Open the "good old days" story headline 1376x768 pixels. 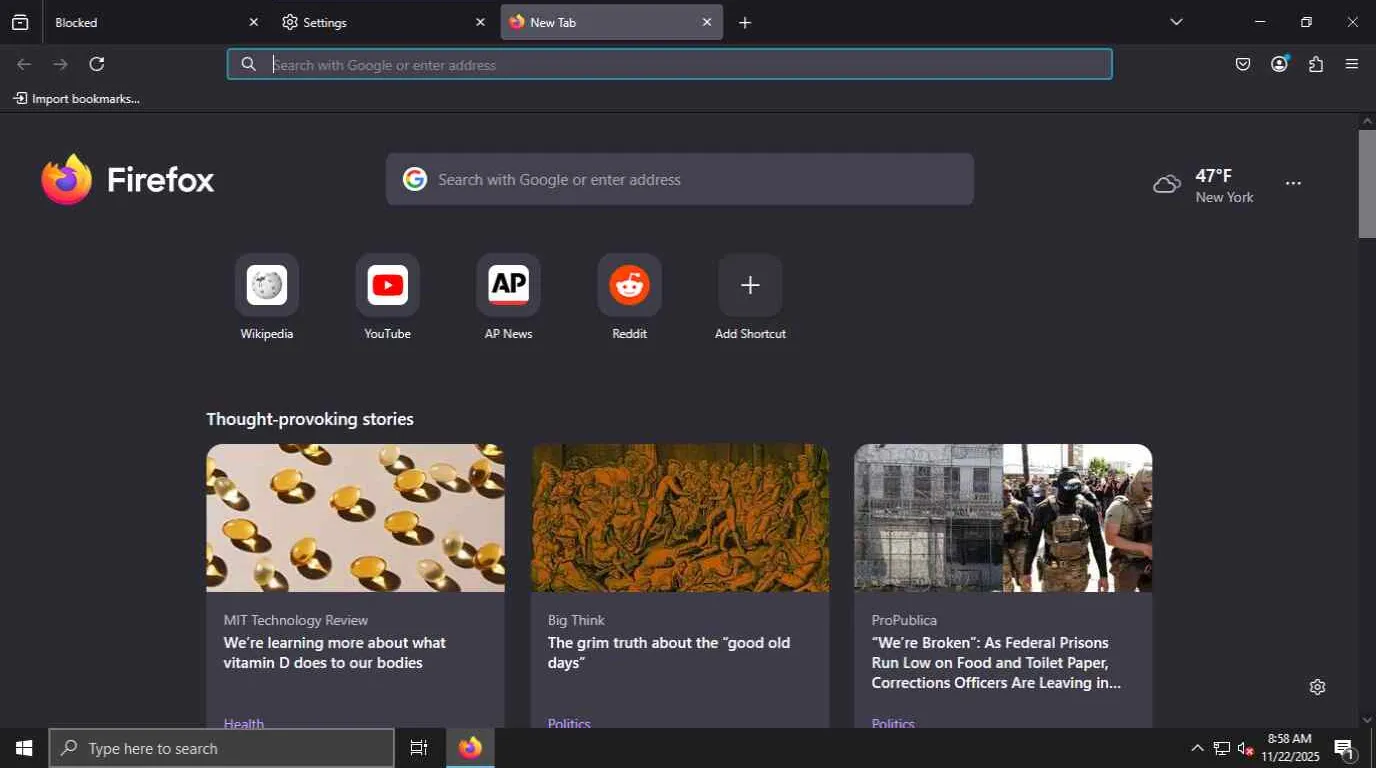(669, 653)
